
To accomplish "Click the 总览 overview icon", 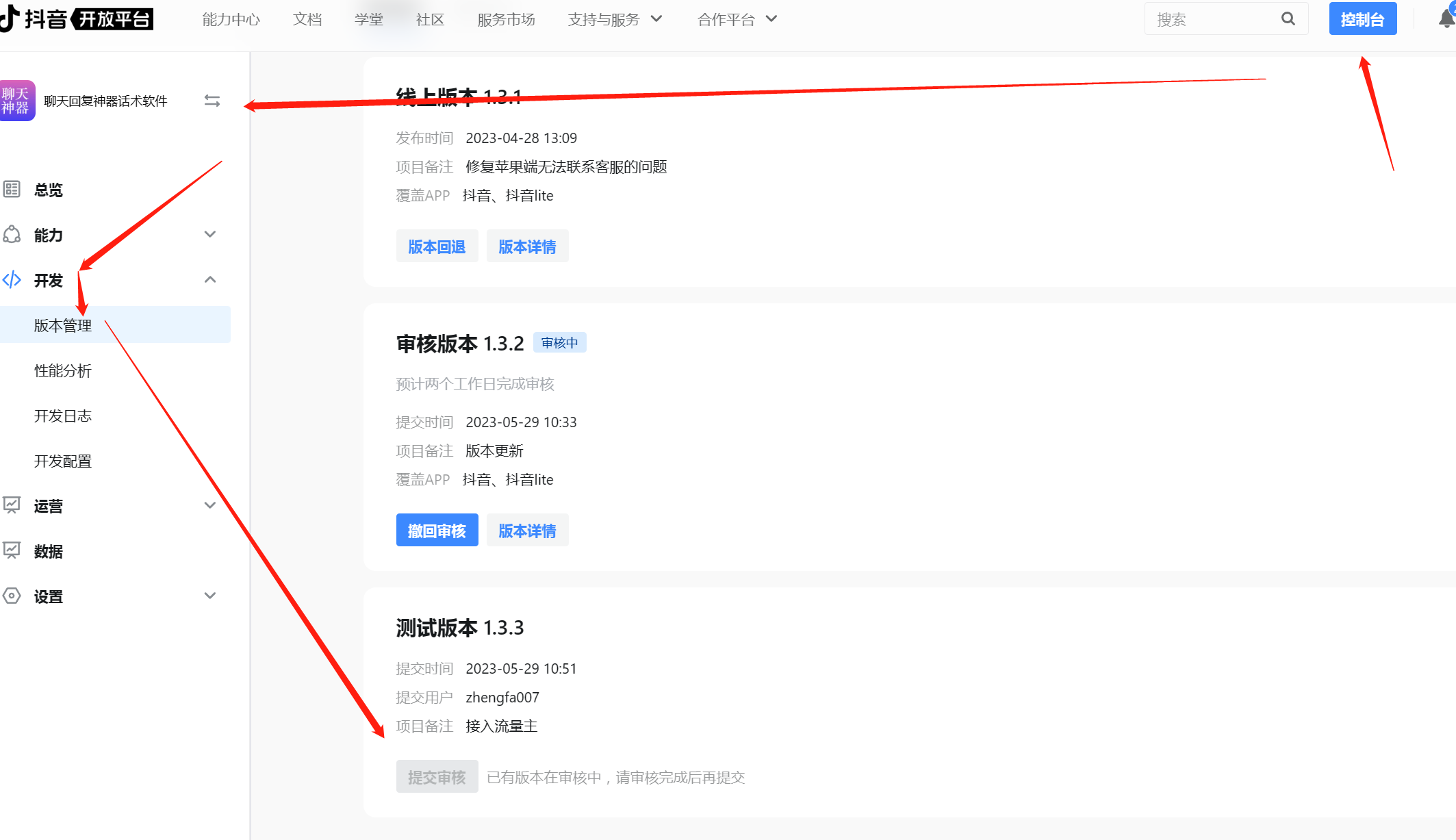I will (12, 189).
